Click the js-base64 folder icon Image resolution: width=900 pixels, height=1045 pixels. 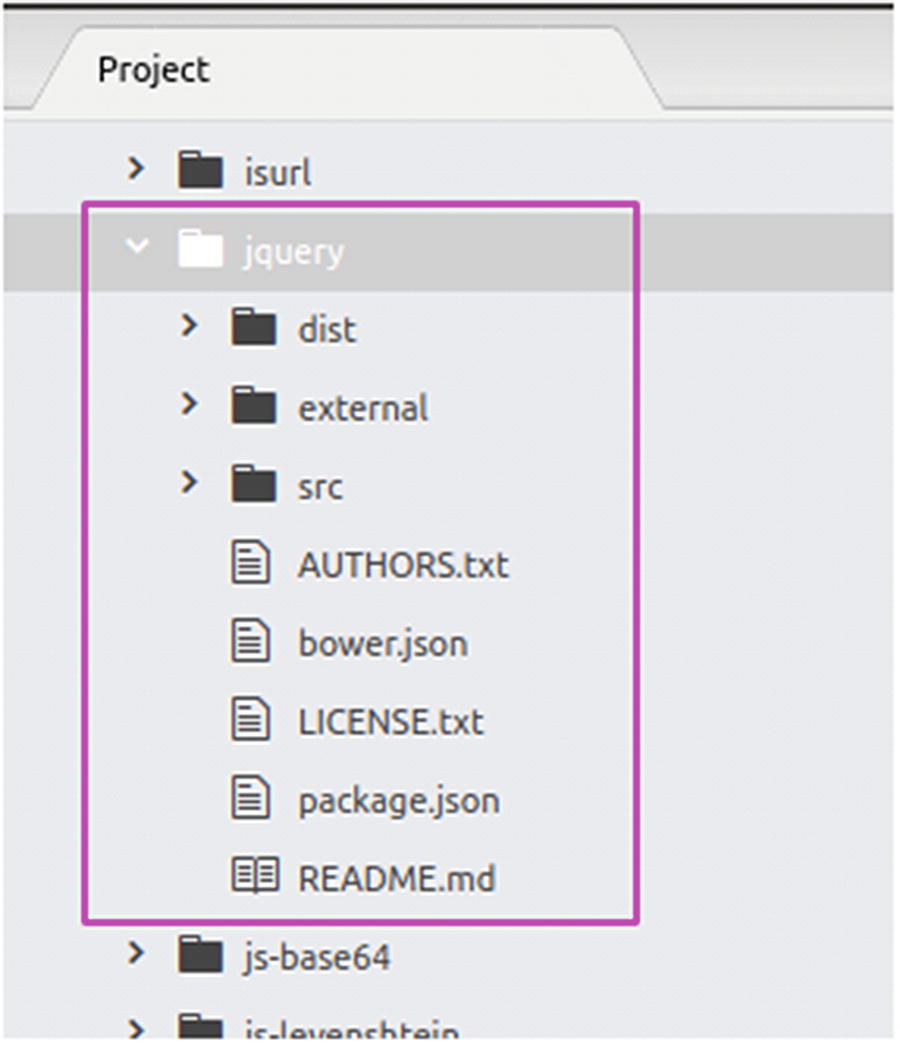click(x=200, y=956)
